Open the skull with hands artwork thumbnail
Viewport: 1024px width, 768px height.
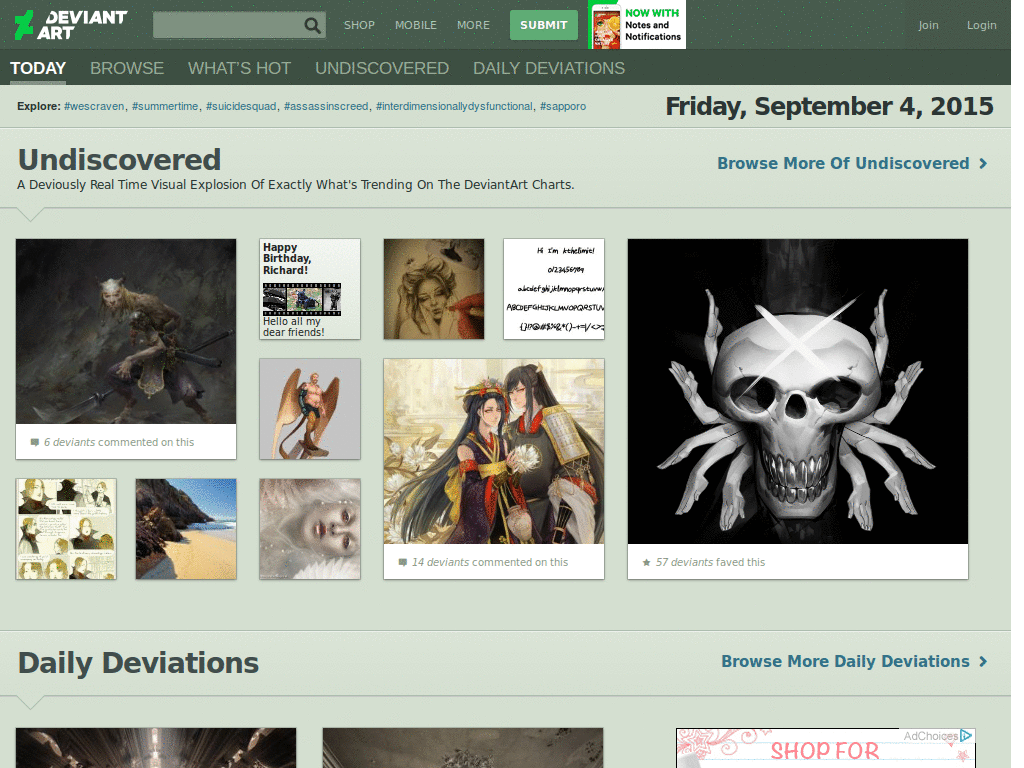[x=797, y=391]
